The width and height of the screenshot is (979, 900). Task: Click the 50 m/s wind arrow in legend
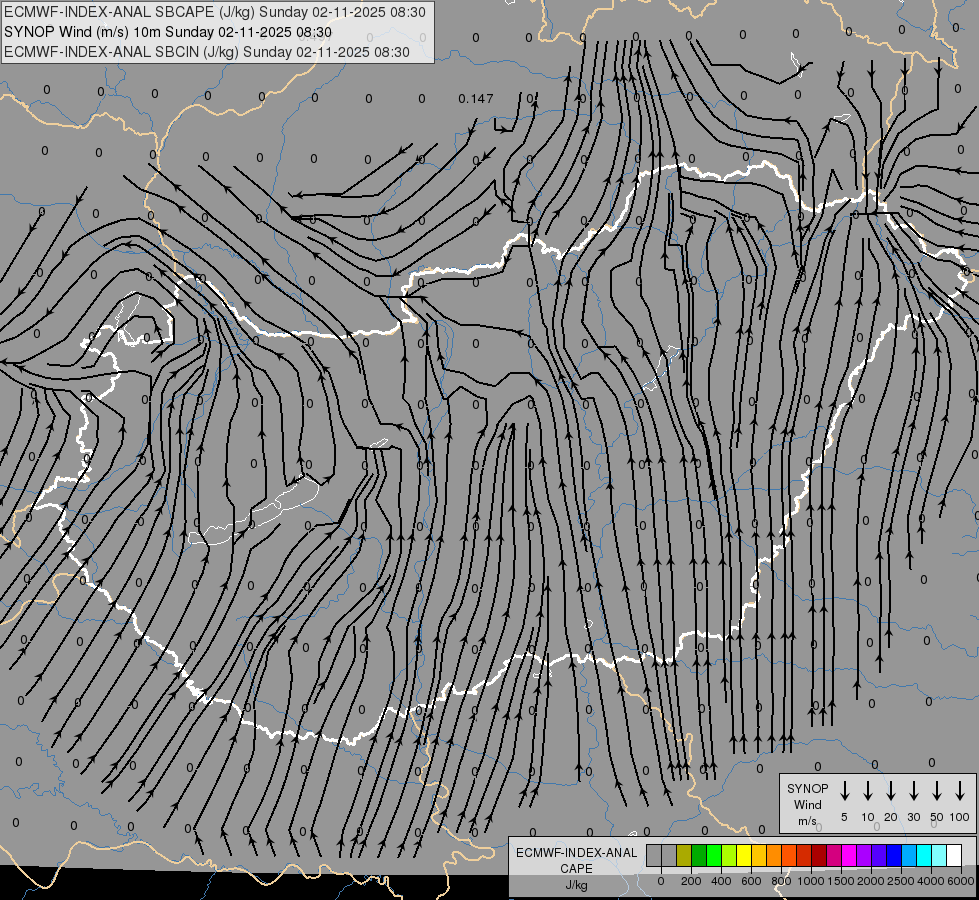pos(937,791)
